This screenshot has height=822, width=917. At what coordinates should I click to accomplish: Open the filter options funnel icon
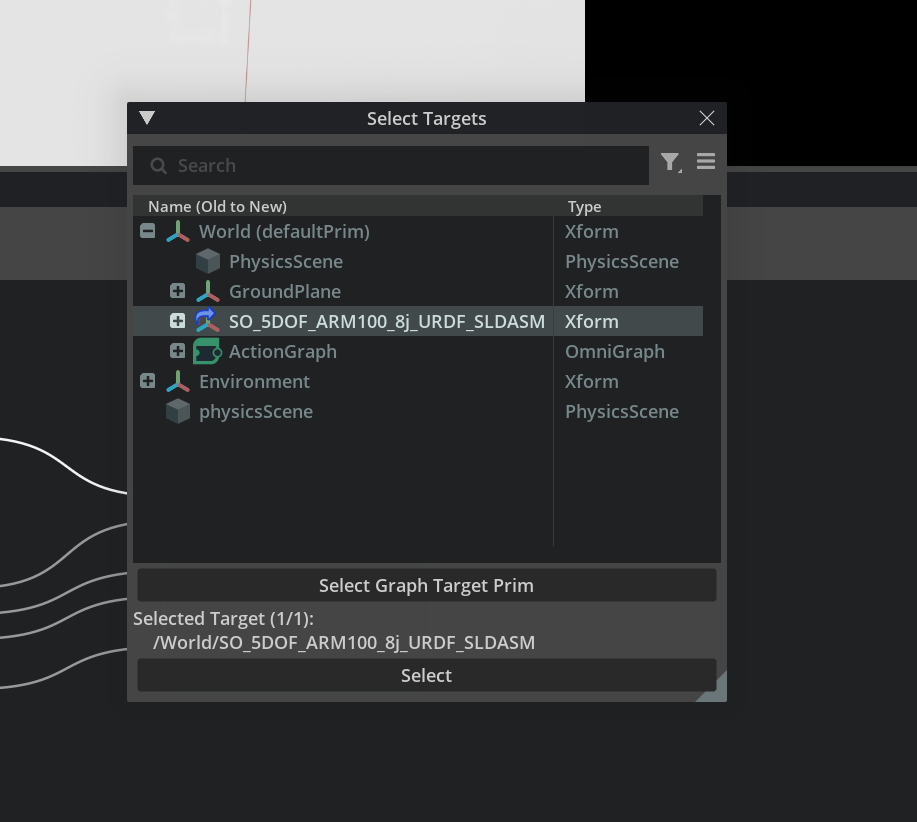pyautogui.click(x=670, y=162)
